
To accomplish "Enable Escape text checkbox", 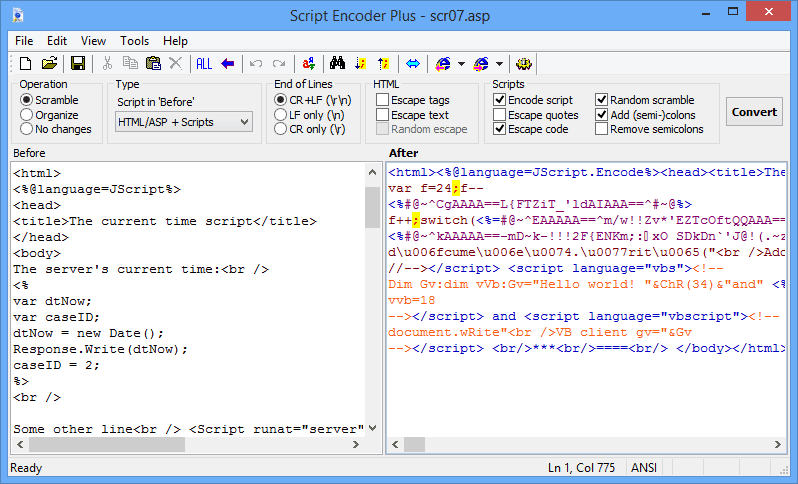I will tap(413, 115).
